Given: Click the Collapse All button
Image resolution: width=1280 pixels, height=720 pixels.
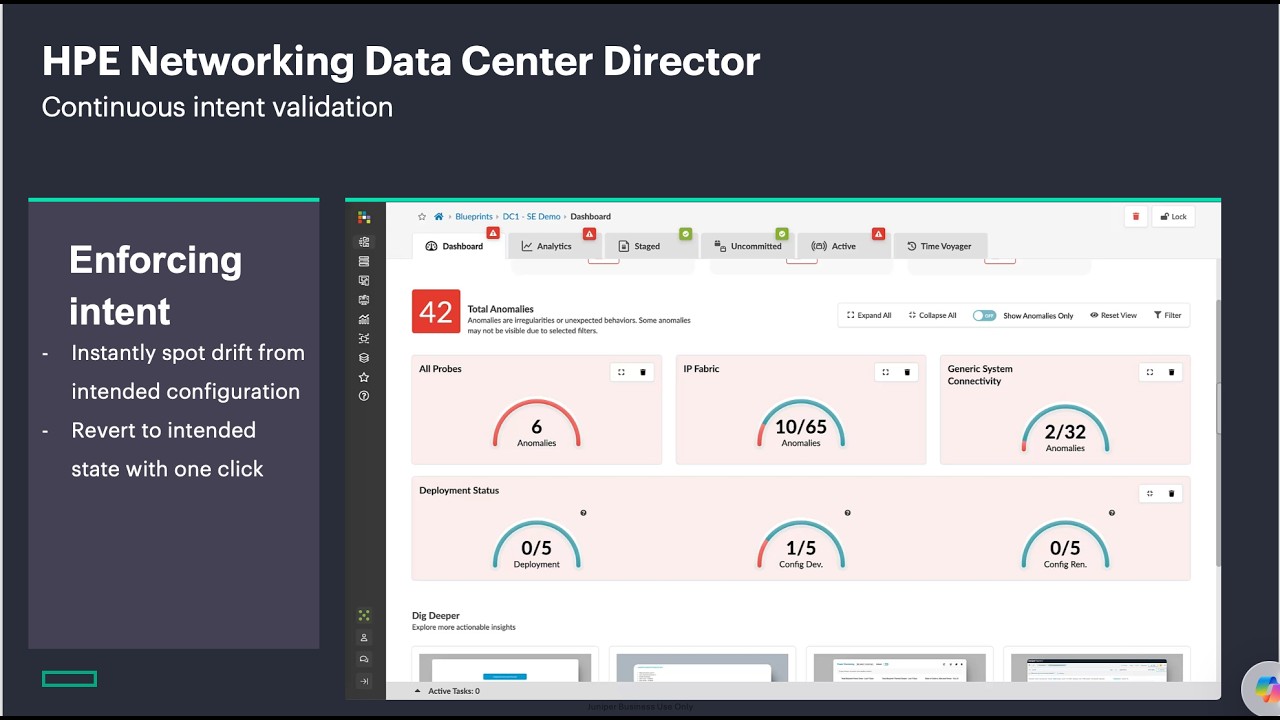Looking at the screenshot, I should tap(932, 315).
